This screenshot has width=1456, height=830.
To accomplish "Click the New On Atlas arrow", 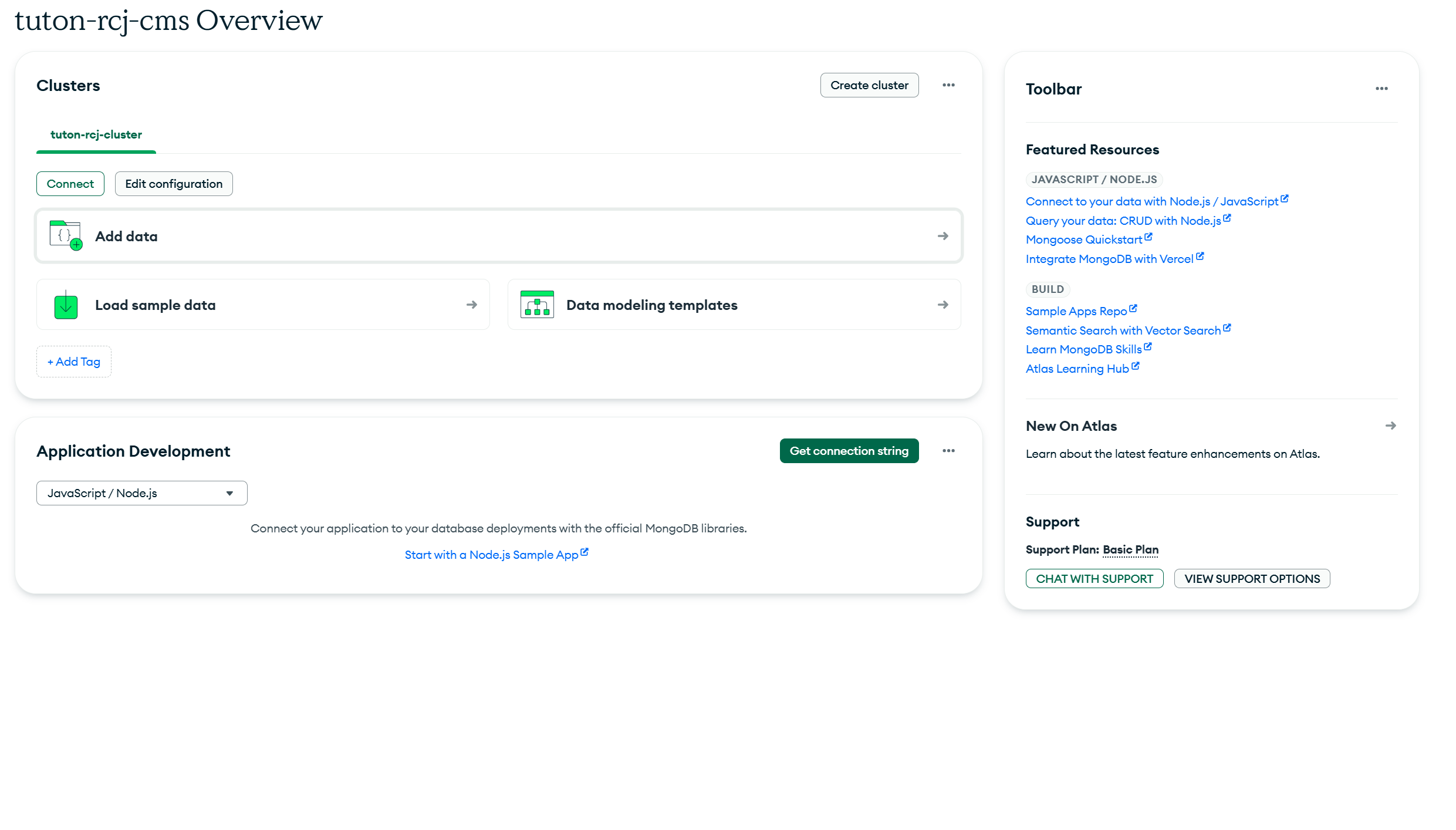I will point(1390,426).
